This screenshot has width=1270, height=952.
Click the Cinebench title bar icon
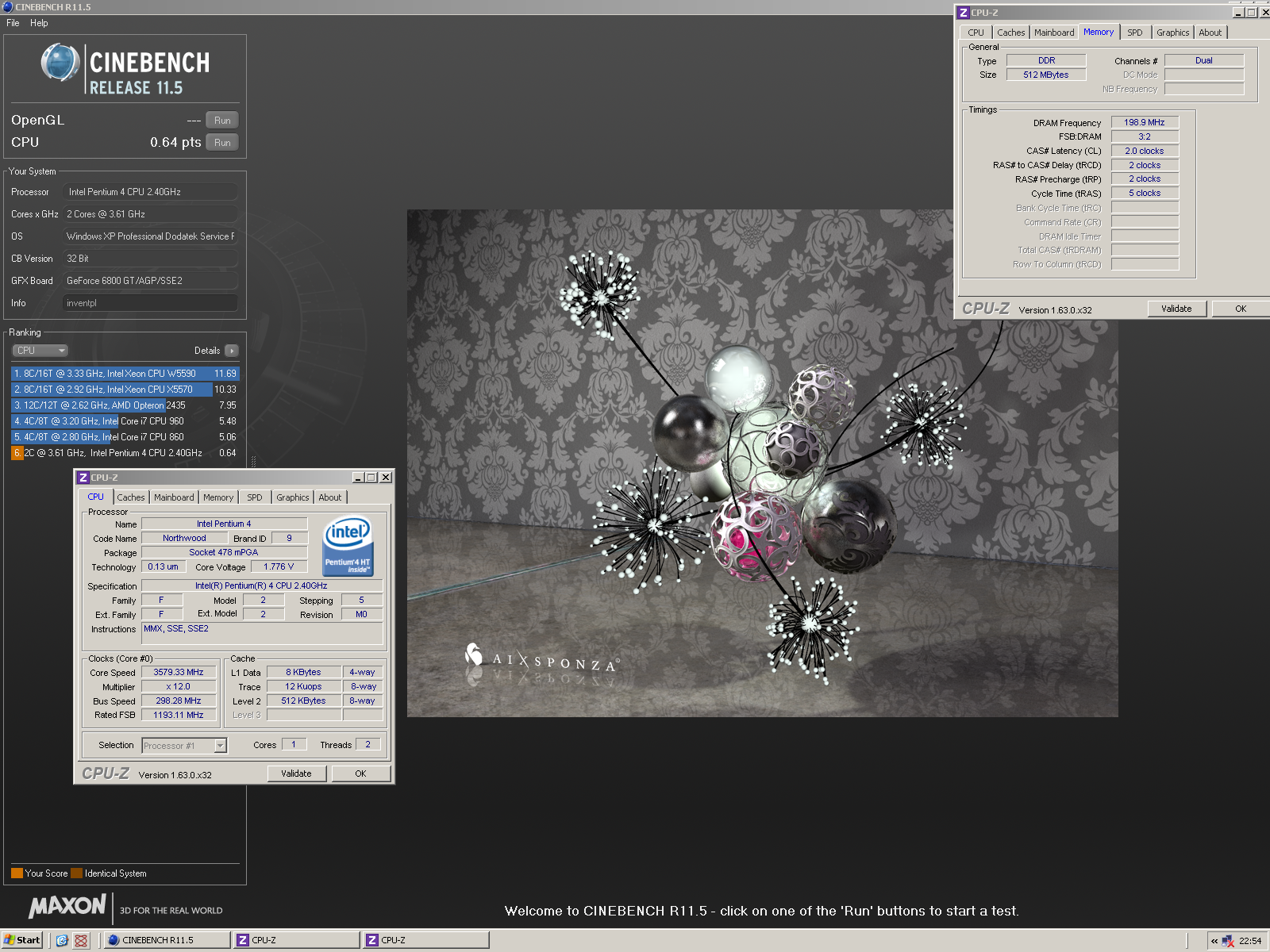click(x=8, y=7)
